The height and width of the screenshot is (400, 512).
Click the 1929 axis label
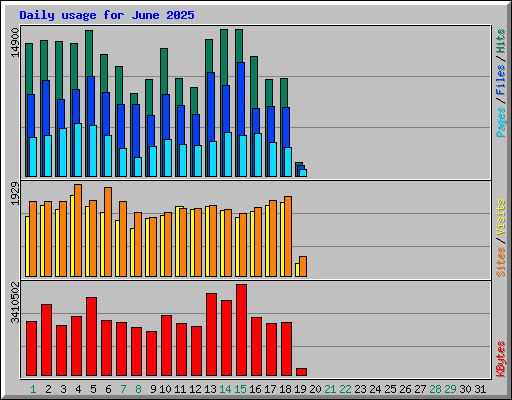pyautogui.click(x=15, y=193)
